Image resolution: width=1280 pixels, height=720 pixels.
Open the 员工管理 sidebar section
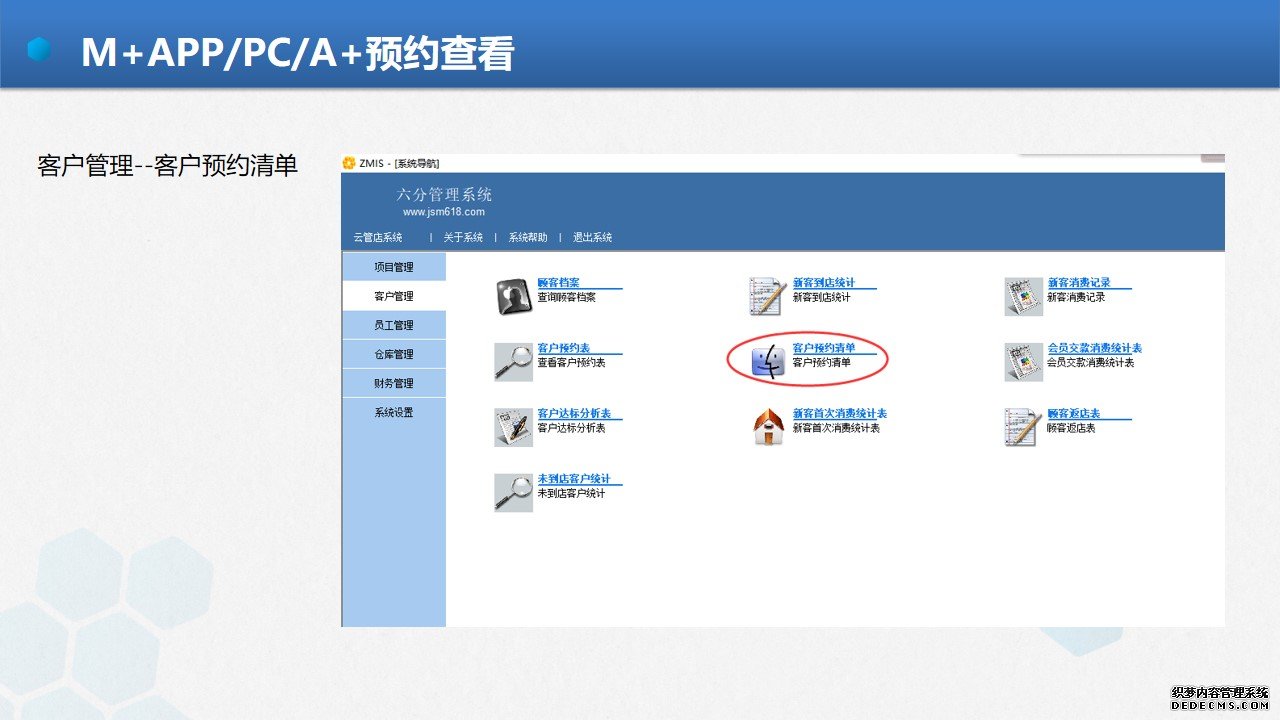pos(394,325)
